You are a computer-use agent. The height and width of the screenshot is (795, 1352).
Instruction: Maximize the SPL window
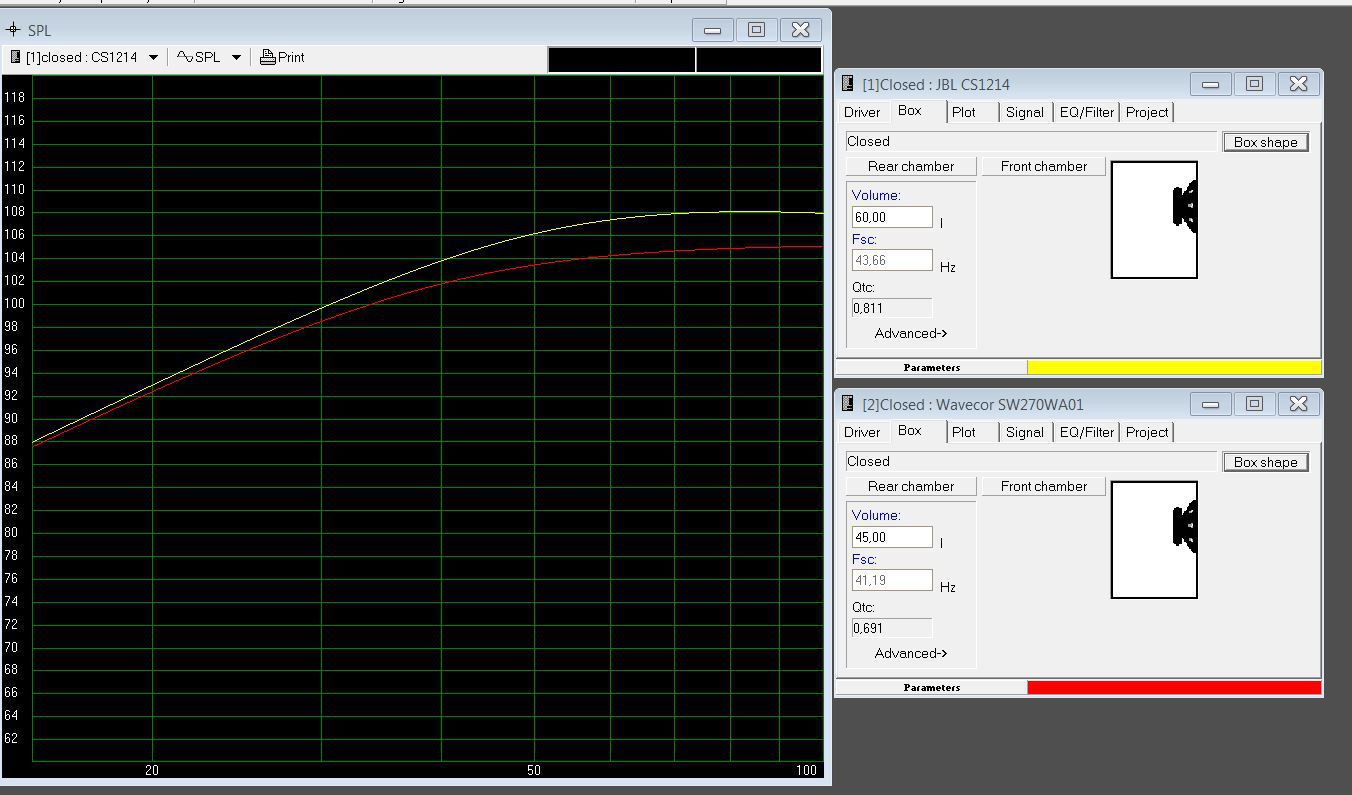point(756,30)
